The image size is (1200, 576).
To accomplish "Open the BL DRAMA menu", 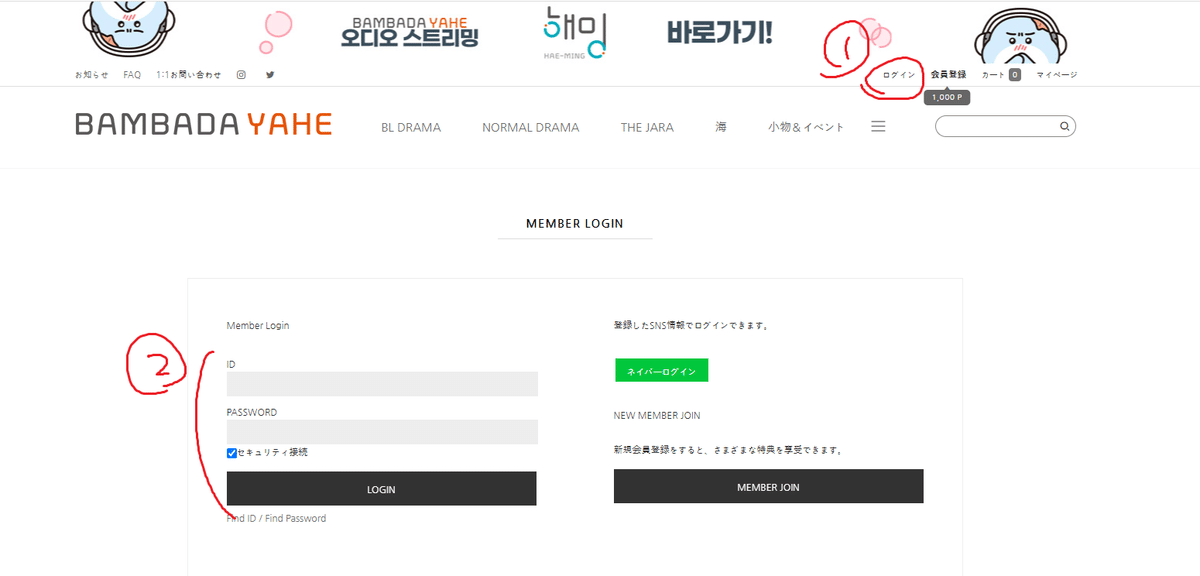I will tap(411, 127).
